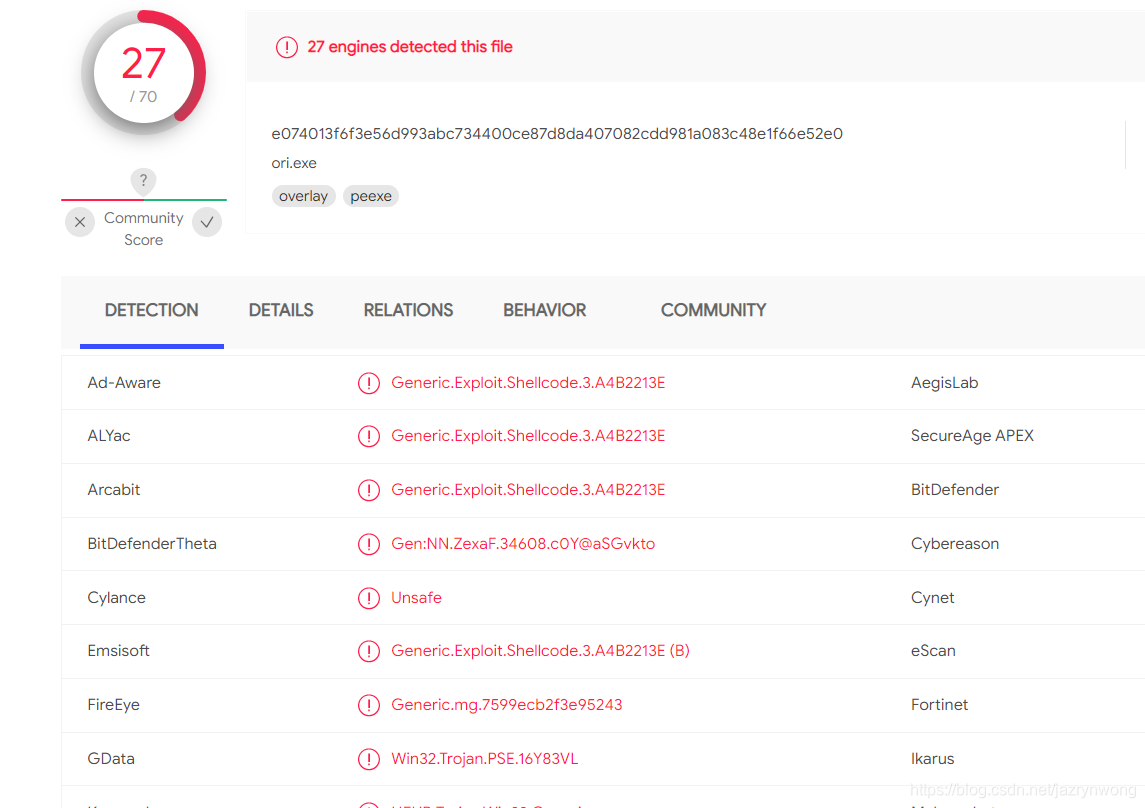Click the Gen:NN.ZexaF.34608 detection result
The width and height of the screenshot is (1145, 808).
pos(523,544)
